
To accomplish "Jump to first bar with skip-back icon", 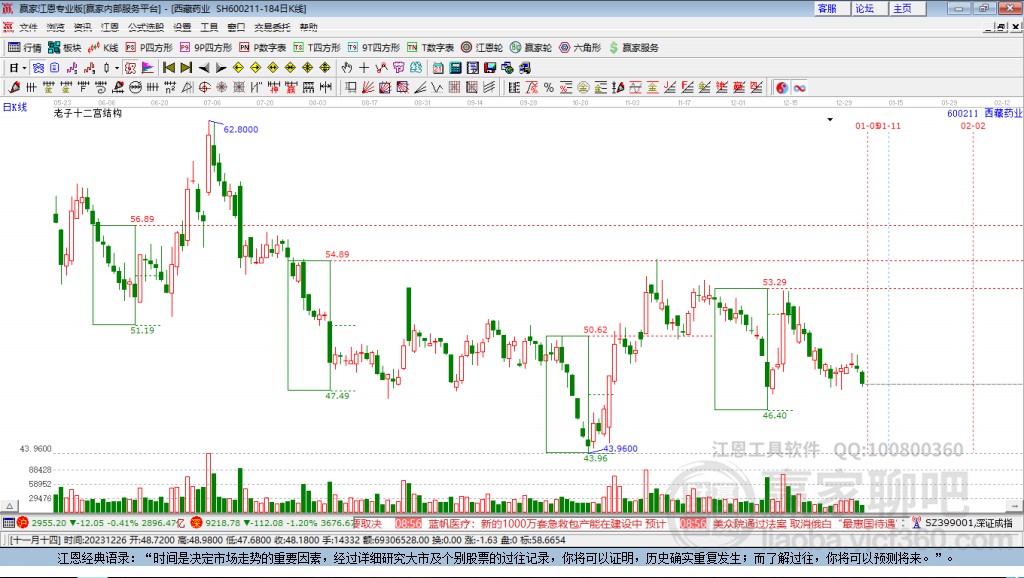I will click(168, 68).
